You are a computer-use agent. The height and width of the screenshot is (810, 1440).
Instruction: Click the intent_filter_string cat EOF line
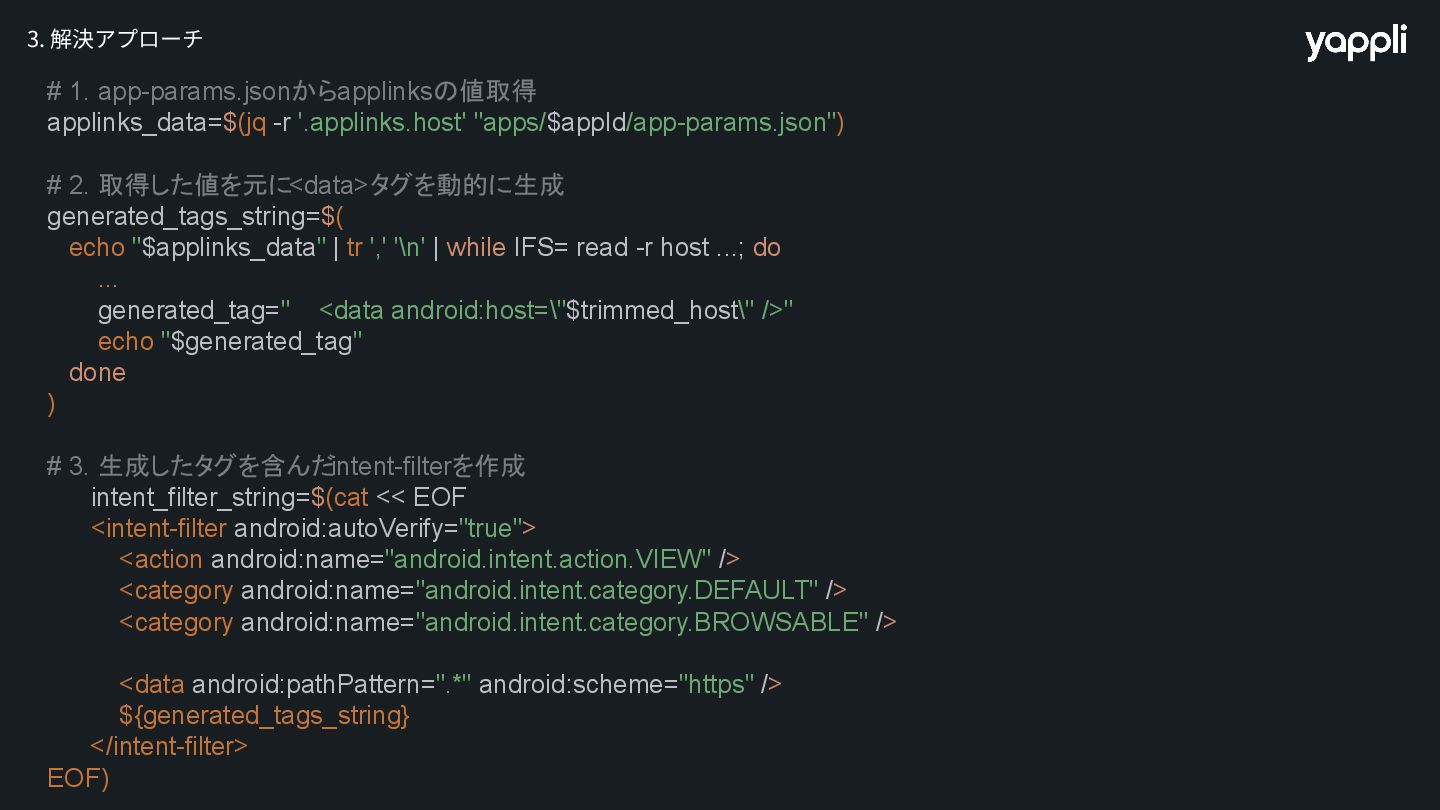279,497
